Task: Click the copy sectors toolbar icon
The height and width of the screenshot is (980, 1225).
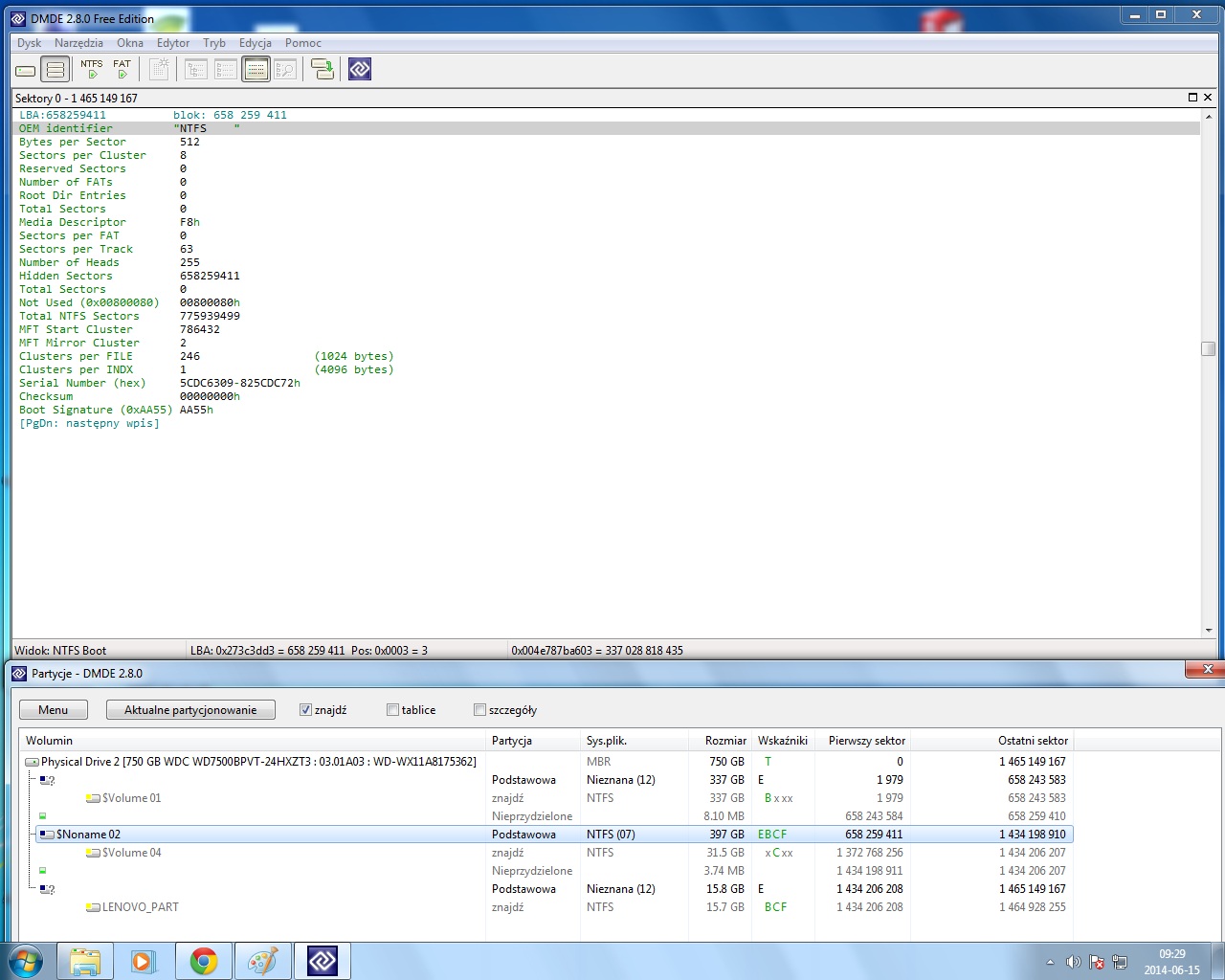Action: tap(323, 69)
